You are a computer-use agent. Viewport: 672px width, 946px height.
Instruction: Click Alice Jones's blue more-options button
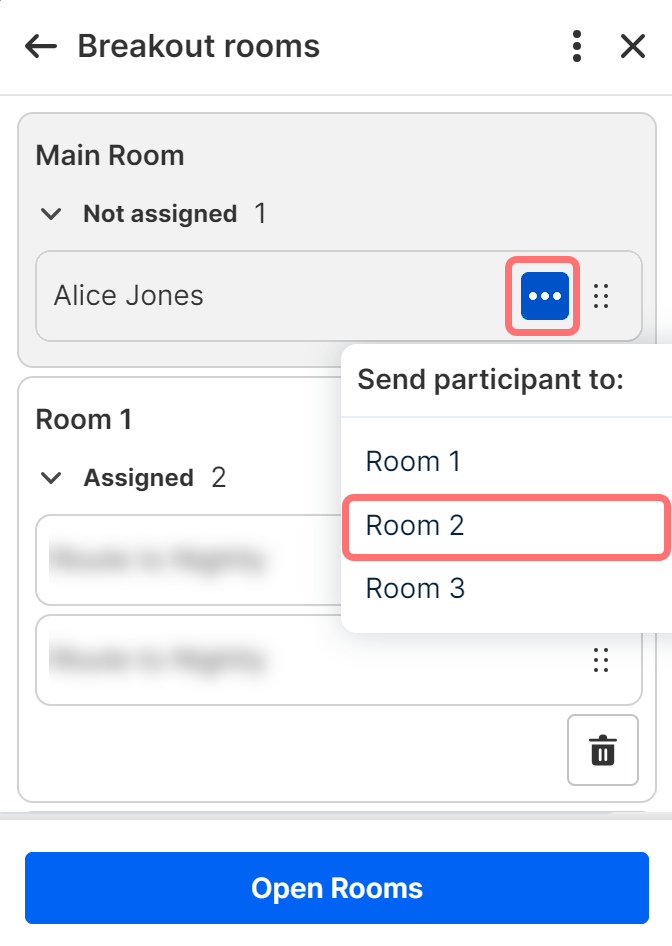tap(545, 296)
